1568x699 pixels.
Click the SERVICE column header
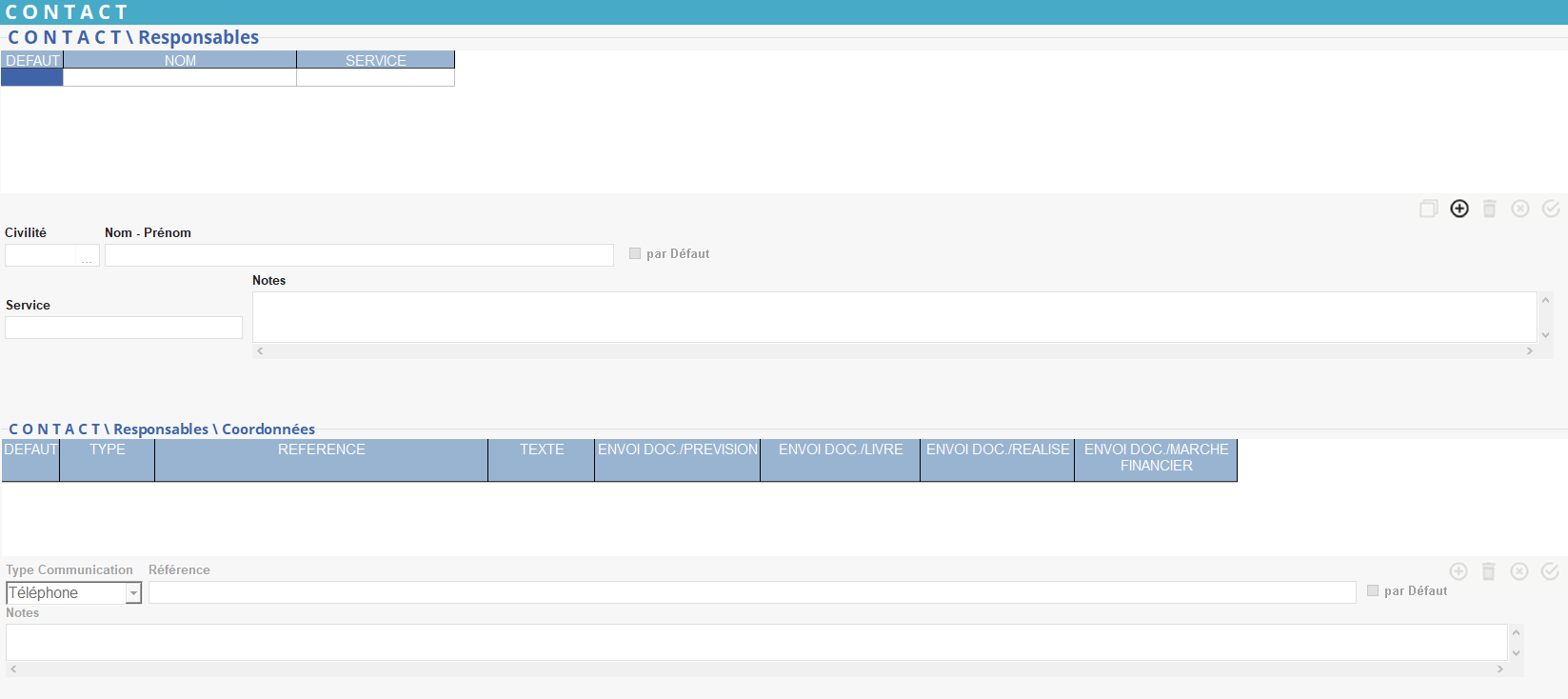point(375,60)
